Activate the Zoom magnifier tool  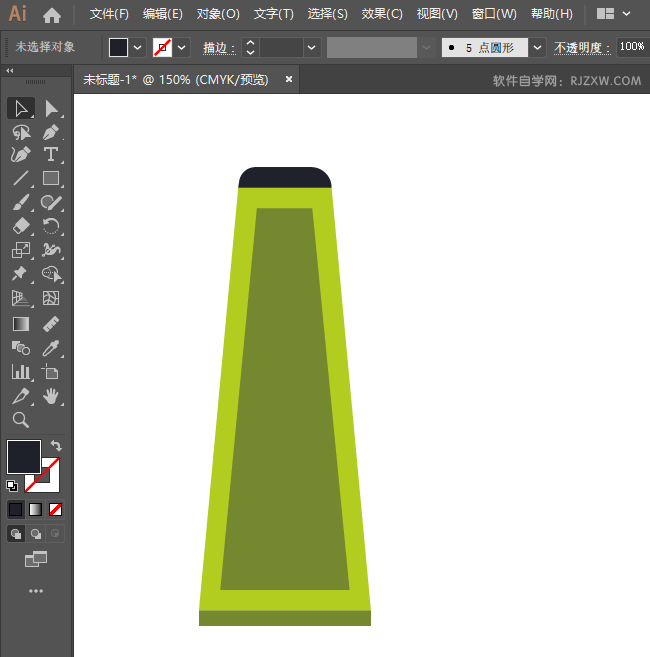(20, 420)
